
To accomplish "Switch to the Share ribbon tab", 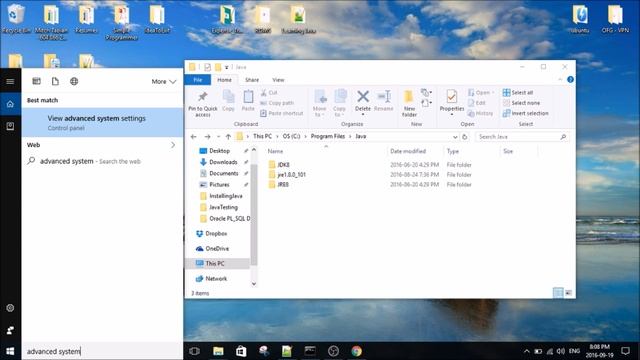I will point(252,80).
